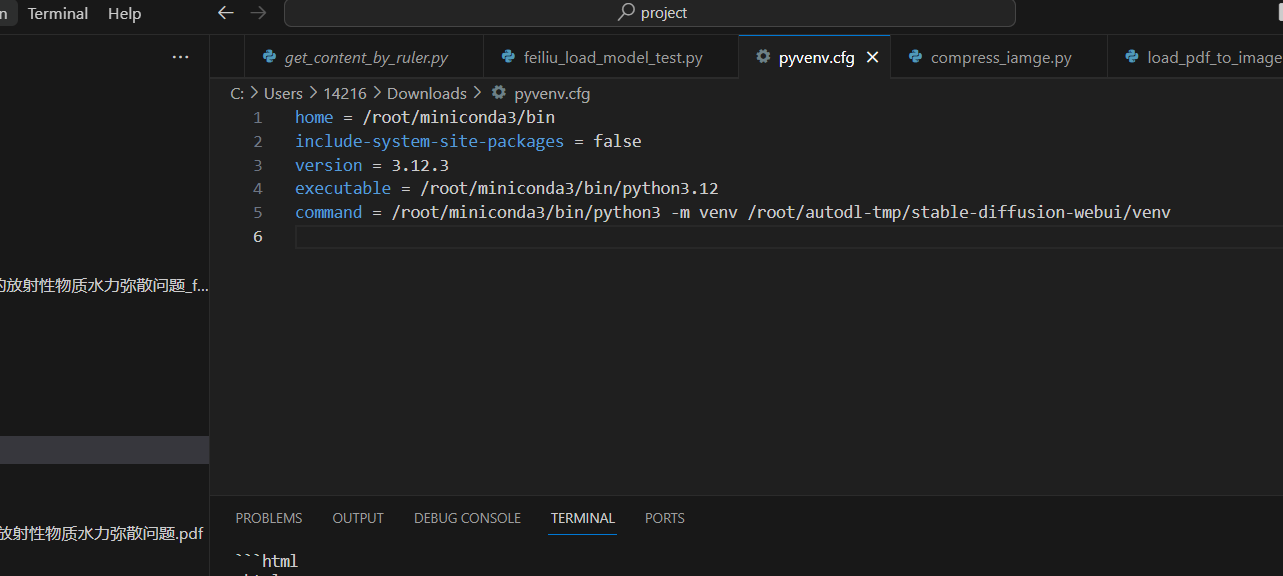Viewport: 1283px width, 576px height.
Task: Click the 'home' key on line 1
Action: [314, 117]
